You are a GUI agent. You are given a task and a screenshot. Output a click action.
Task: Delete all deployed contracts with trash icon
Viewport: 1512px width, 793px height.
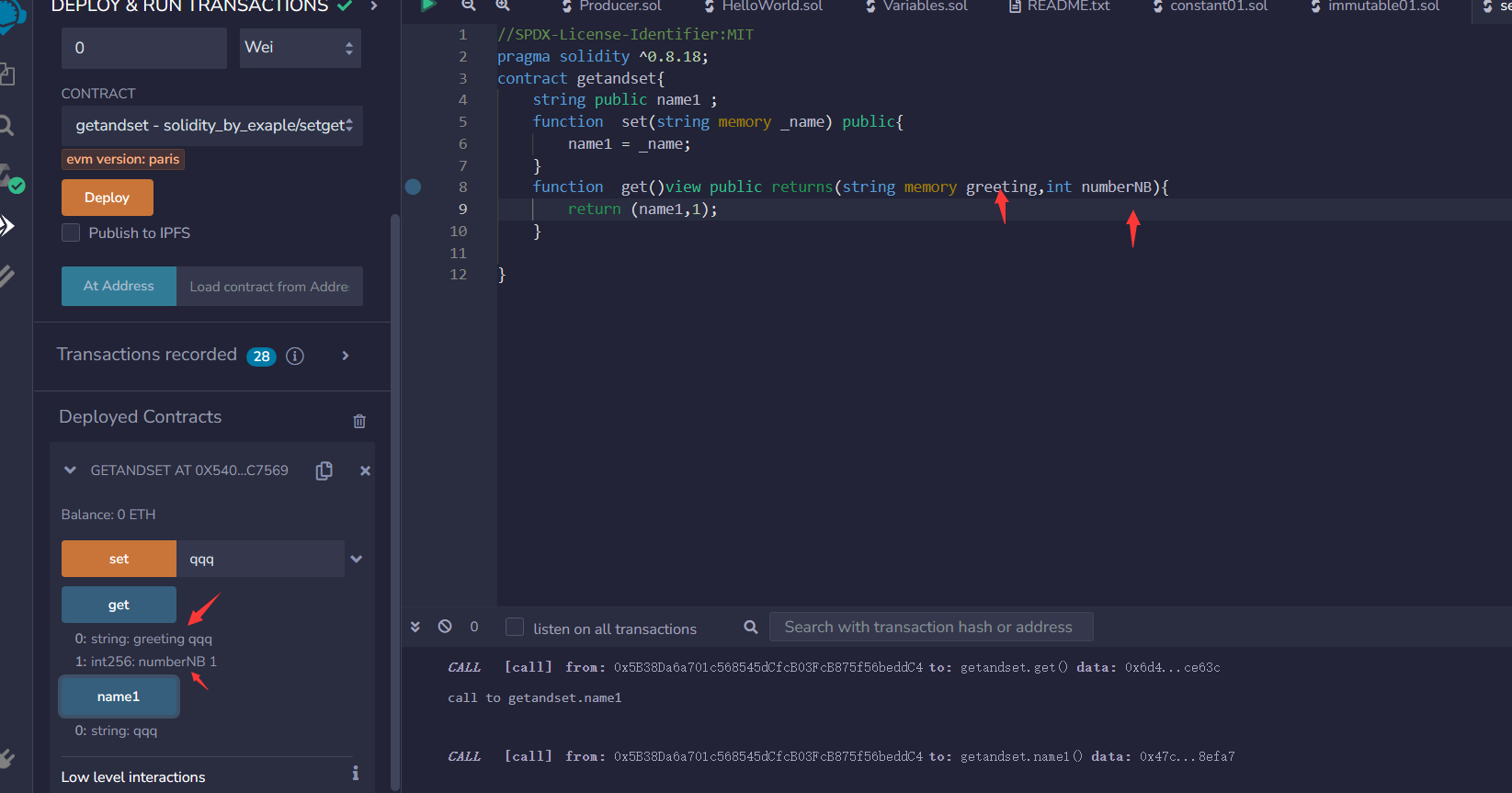(359, 421)
